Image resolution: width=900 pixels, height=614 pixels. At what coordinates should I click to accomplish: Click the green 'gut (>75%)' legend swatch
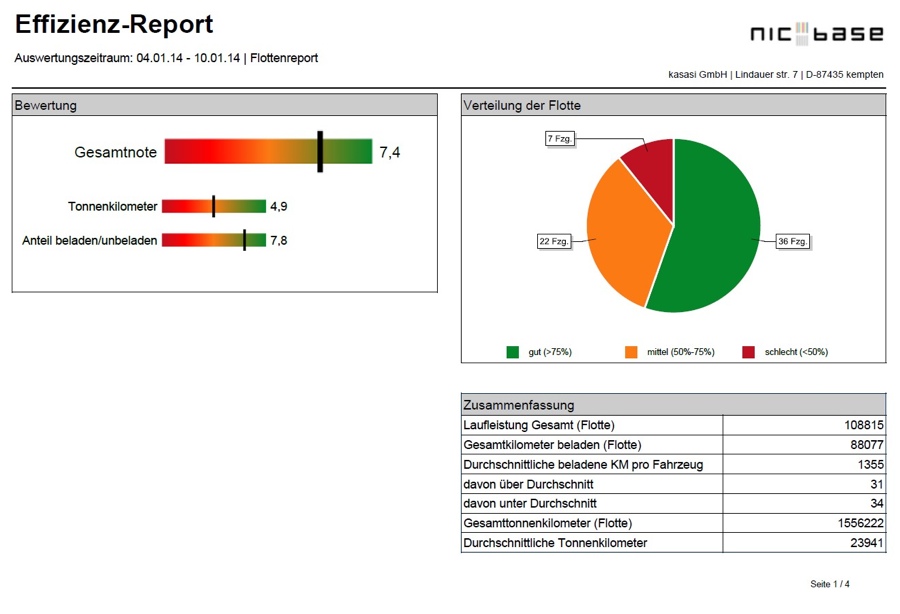coord(513,352)
